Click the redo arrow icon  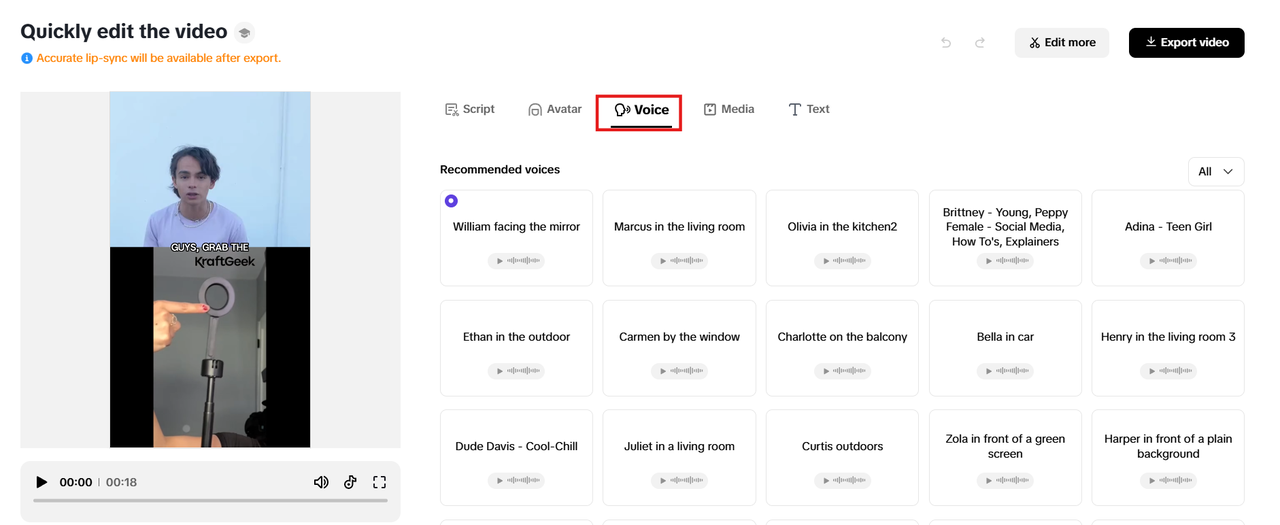coord(980,43)
